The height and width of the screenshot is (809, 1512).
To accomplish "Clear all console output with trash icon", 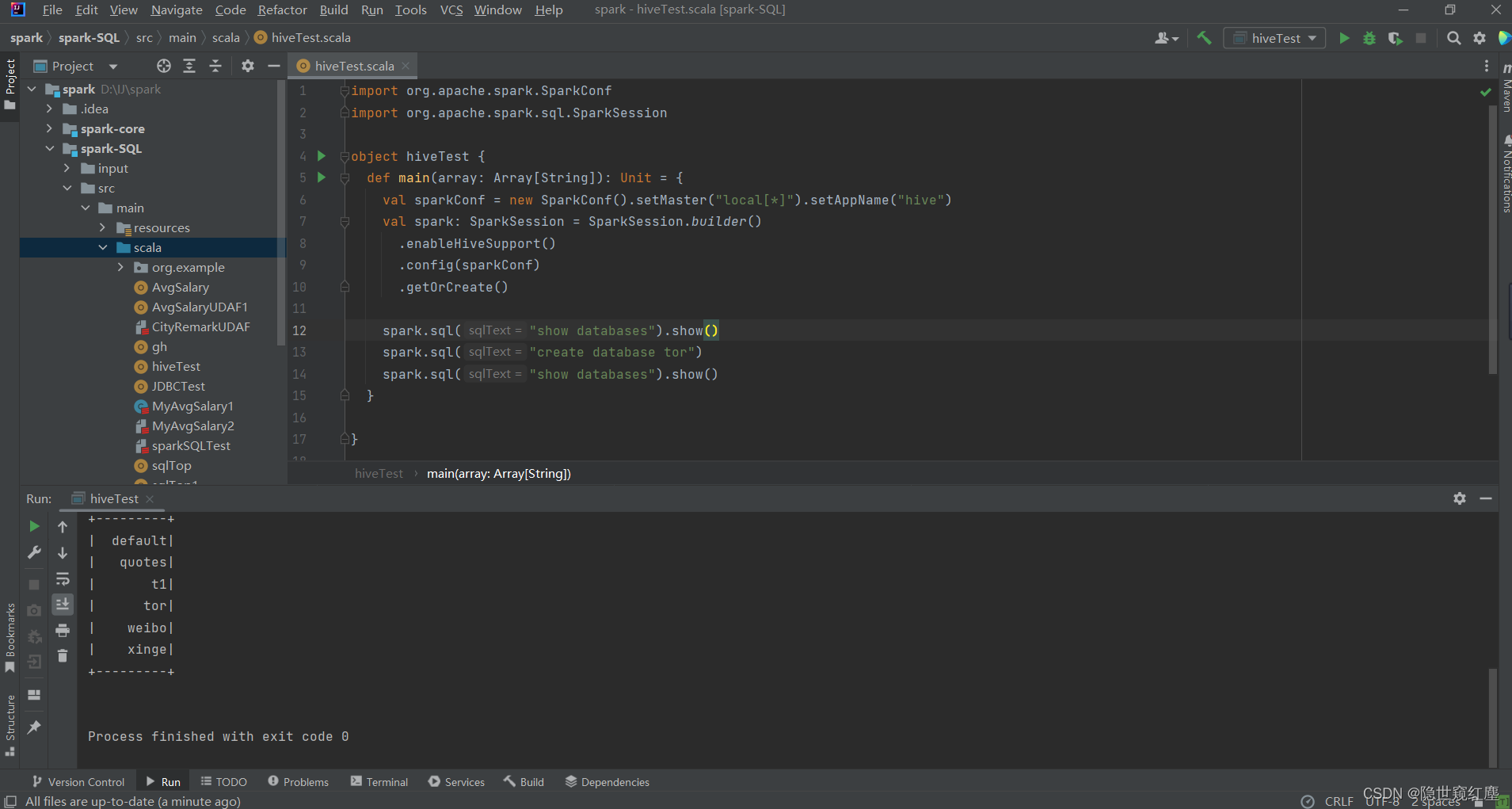I will [63, 656].
